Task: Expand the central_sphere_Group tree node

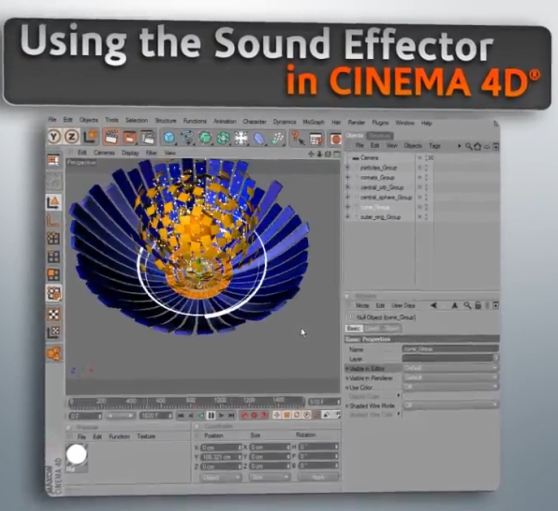Action: pos(348,197)
